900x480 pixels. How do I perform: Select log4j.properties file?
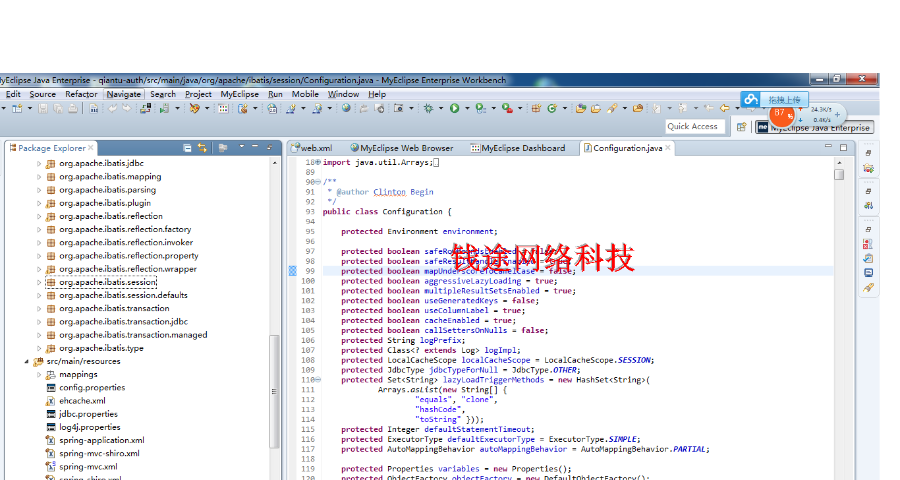pyautogui.click(x=90, y=427)
